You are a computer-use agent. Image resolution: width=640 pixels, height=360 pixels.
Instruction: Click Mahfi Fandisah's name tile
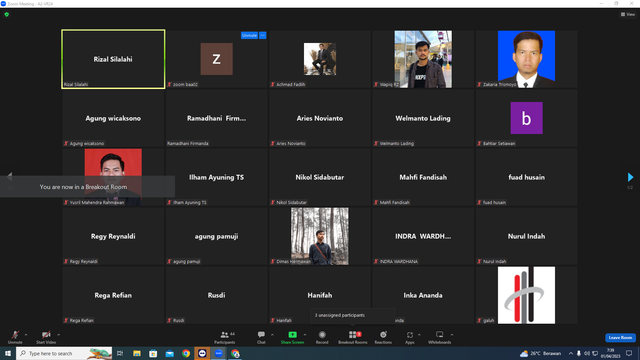click(423, 177)
